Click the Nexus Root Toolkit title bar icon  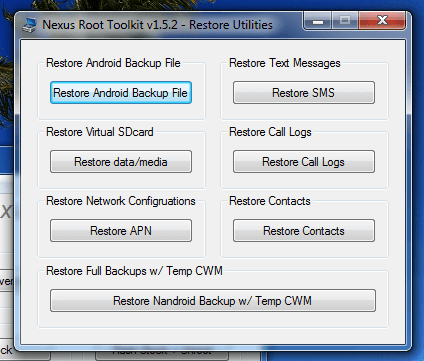click(29, 25)
